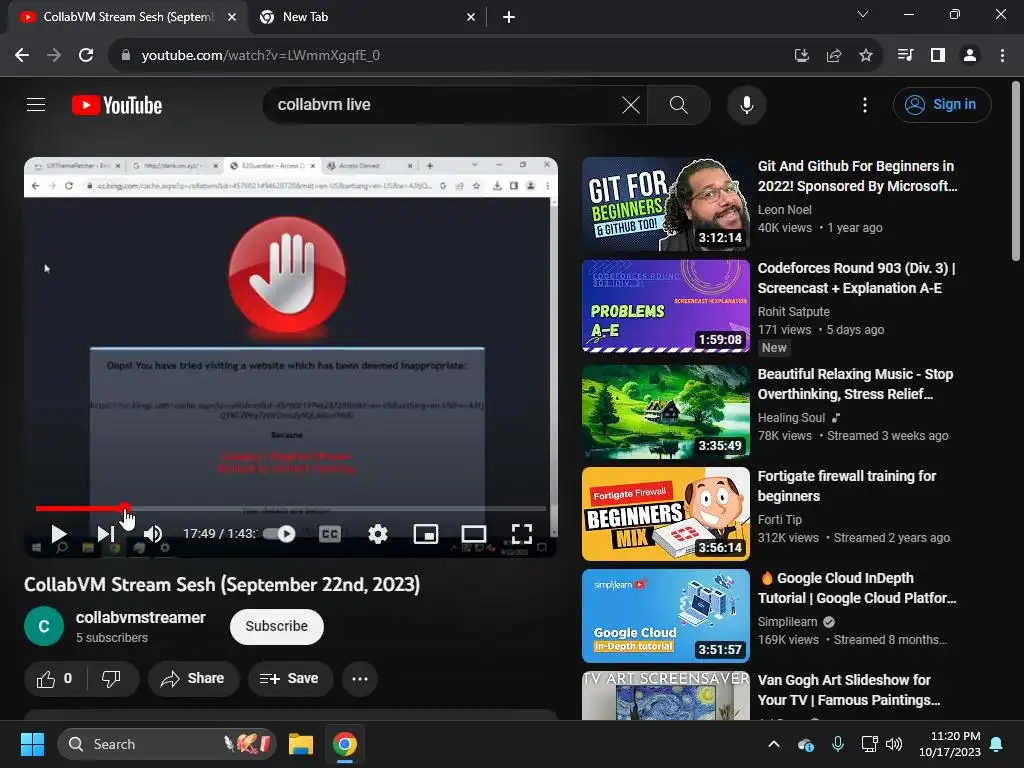The image size is (1024, 768).
Task: Toggle closed captions
Action: [x=330, y=534]
